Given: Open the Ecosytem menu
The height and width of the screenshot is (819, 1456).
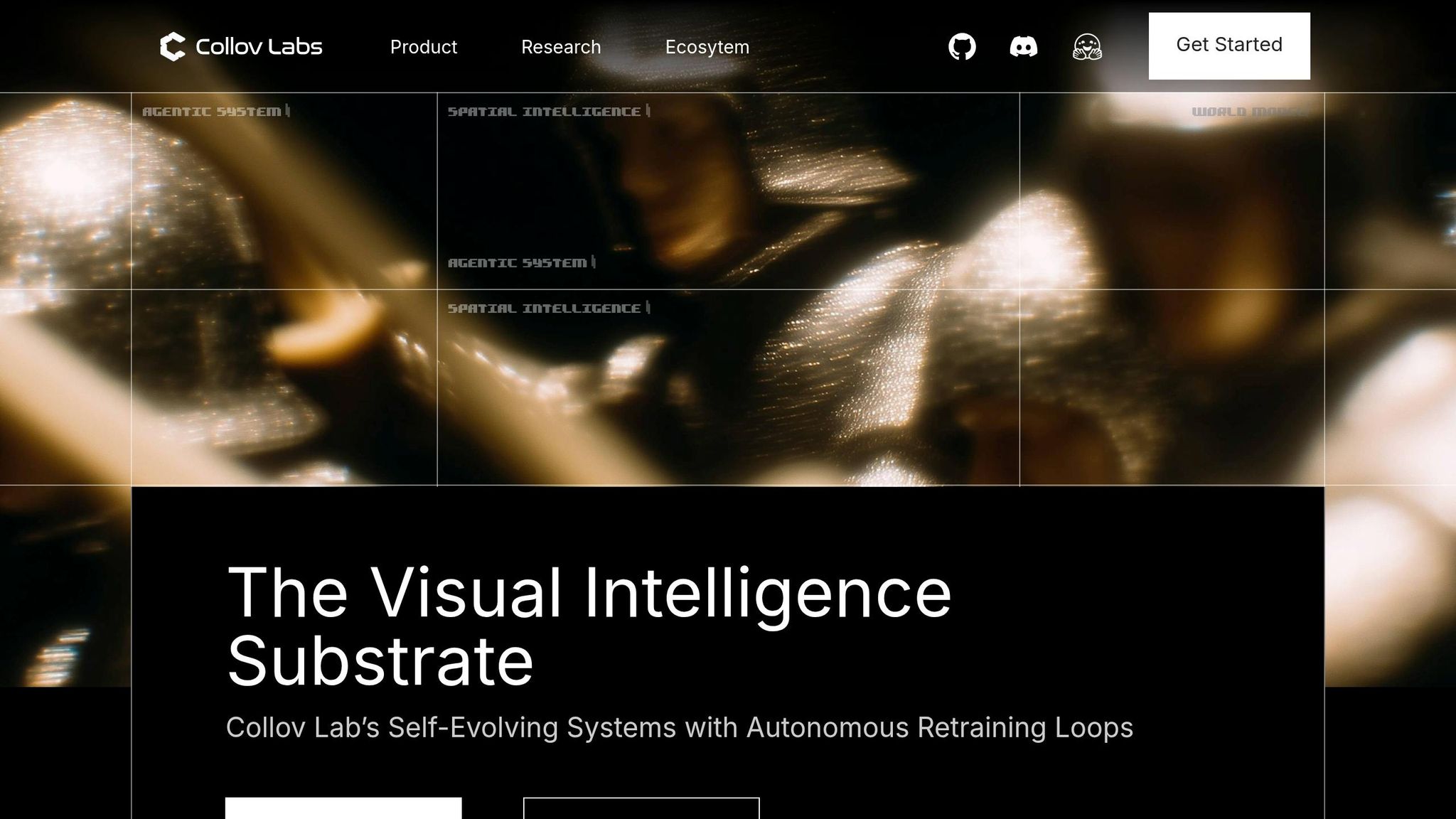Looking at the screenshot, I should (x=707, y=47).
